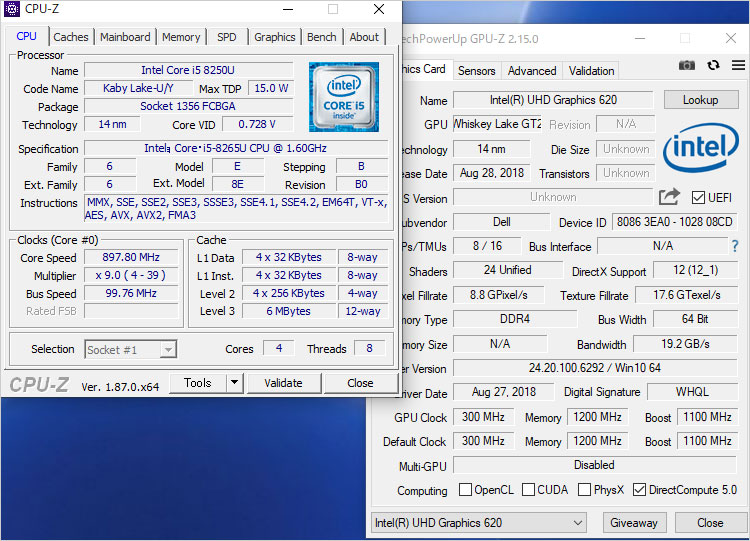750x541 pixels.
Task: Click the Validate button
Action: tap(283, 383)
